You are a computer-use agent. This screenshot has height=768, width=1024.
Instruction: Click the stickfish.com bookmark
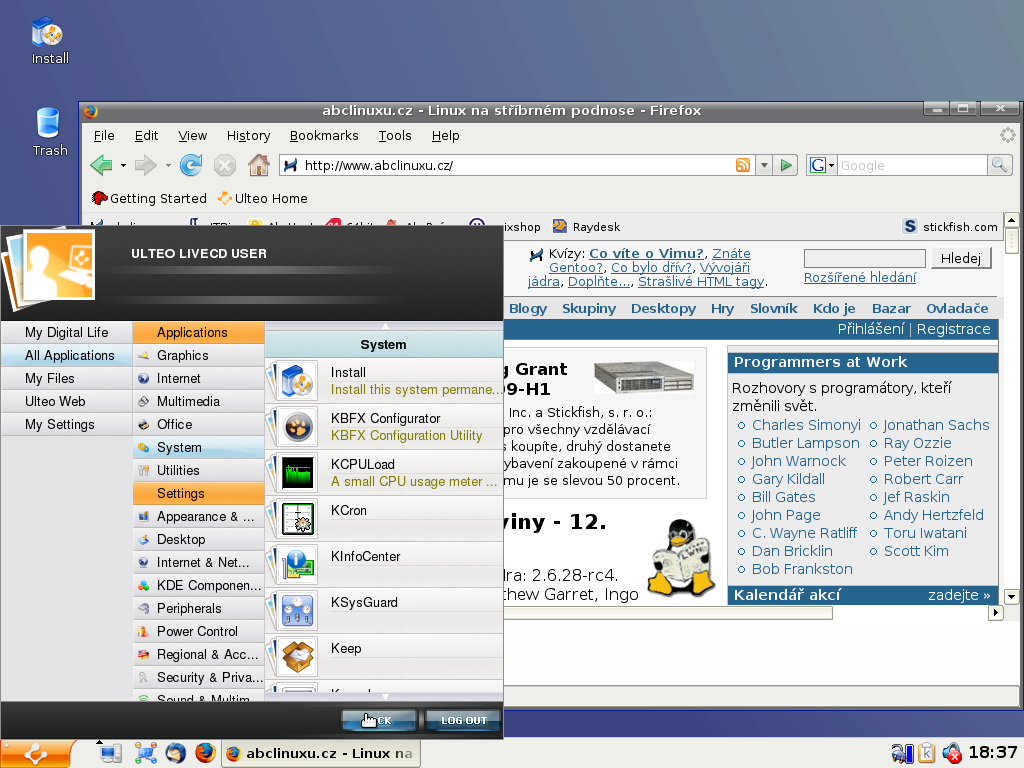coord(950,227)
